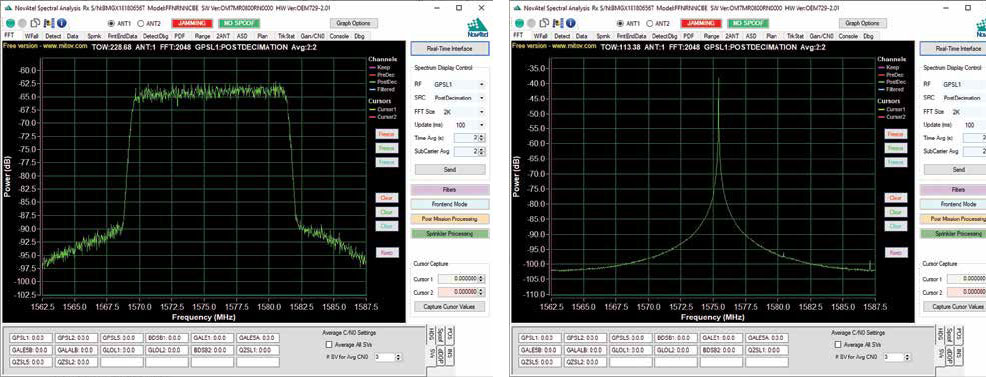Viewport: 986px width, 377px height.
Task: Click green status circle icon in right window
Action: pyautogui.click(x=518, y=23)
